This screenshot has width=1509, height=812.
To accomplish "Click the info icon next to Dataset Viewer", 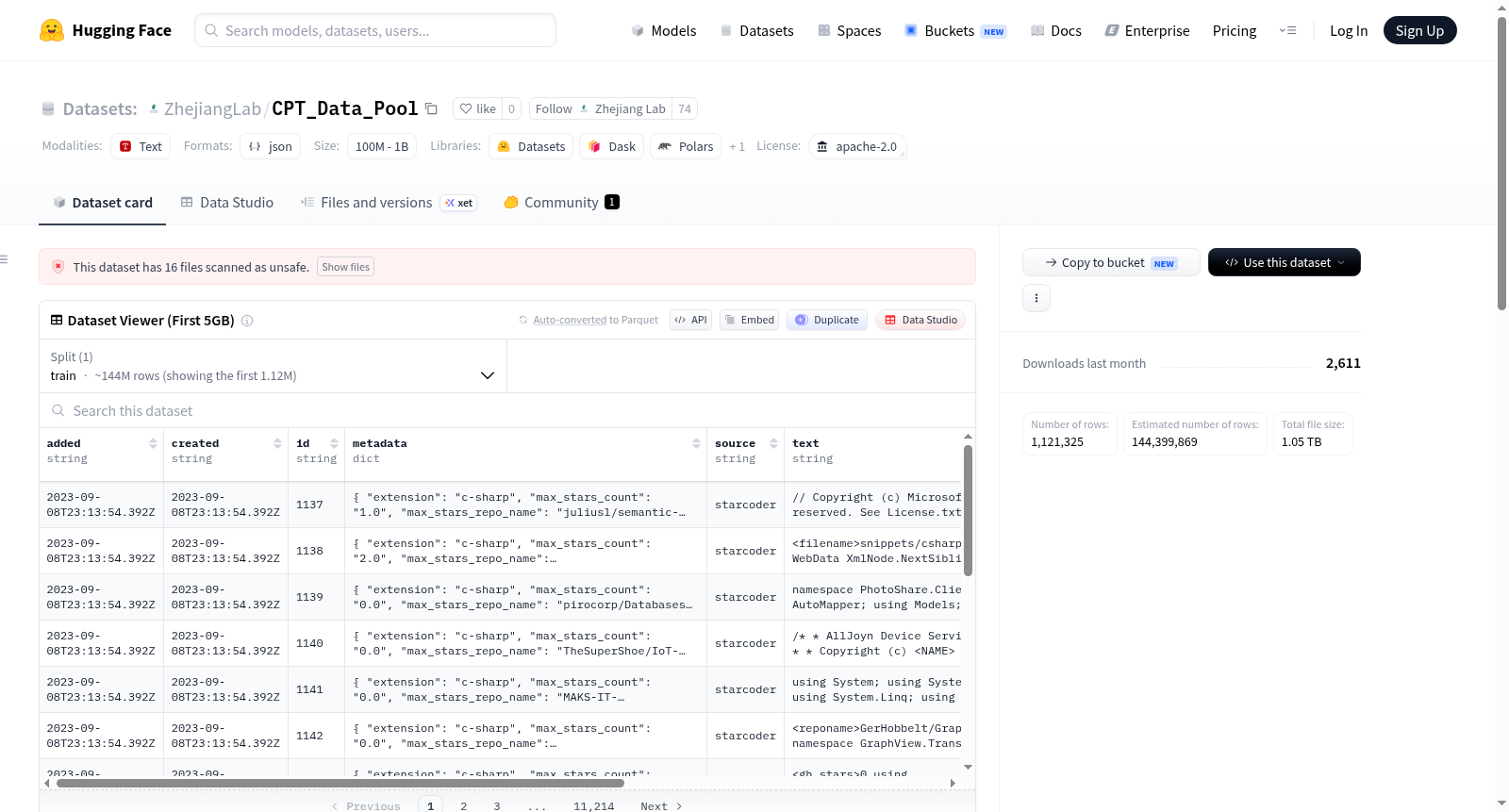I will coord(247,321).
